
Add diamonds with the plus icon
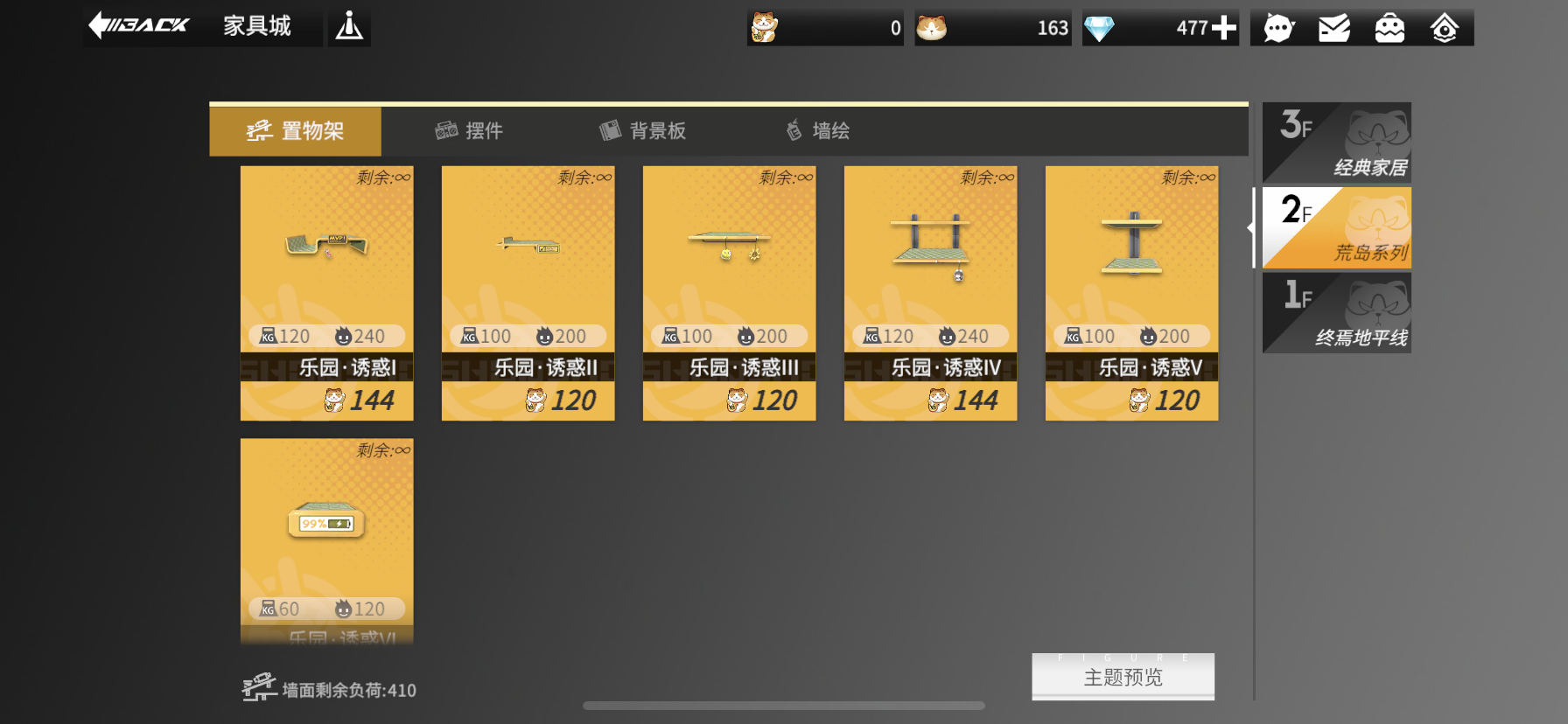1223,28
